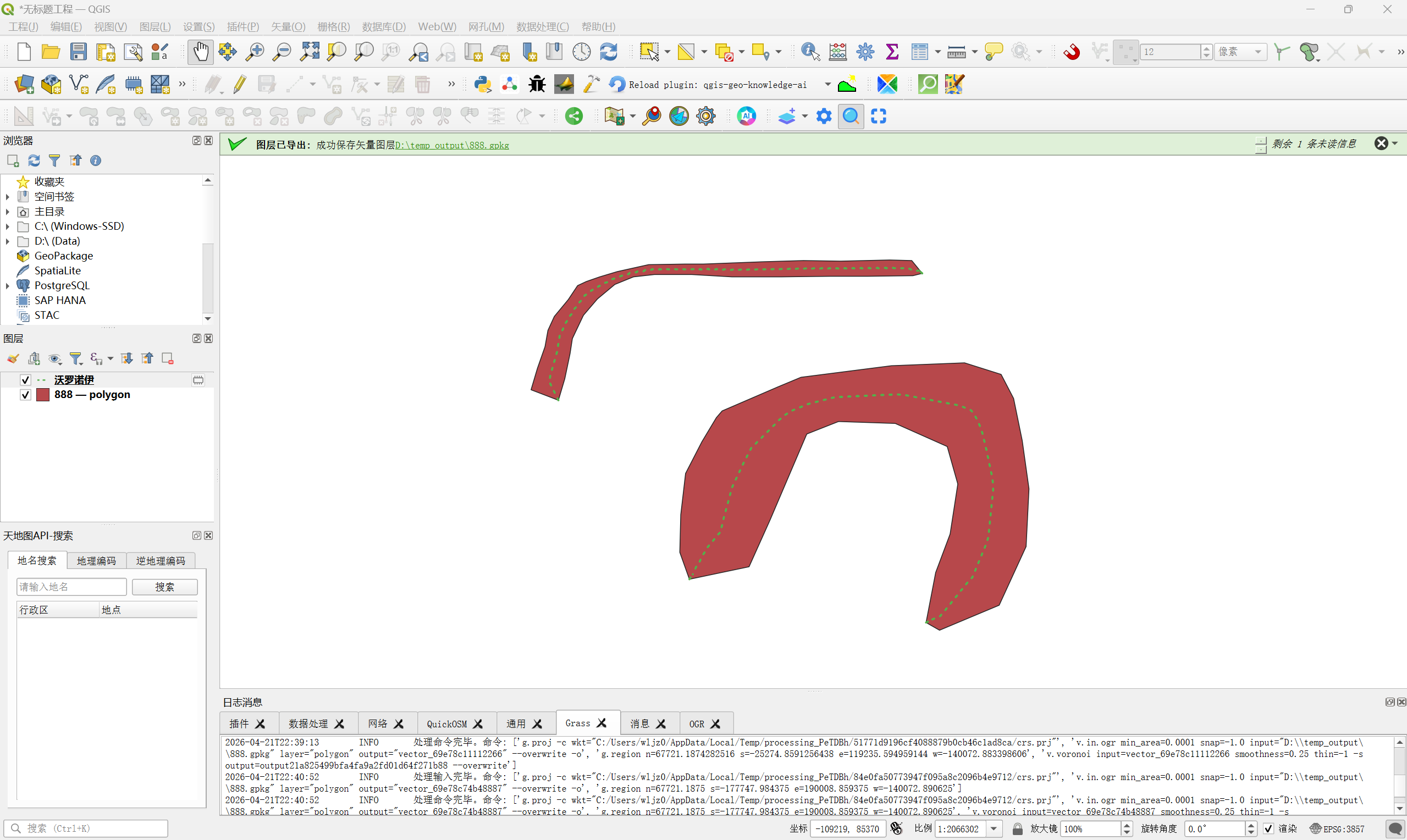The width and height of the screenshot is (1407, 840).
Task: Open the field statistics sigma icon
Action: [892, 52]
